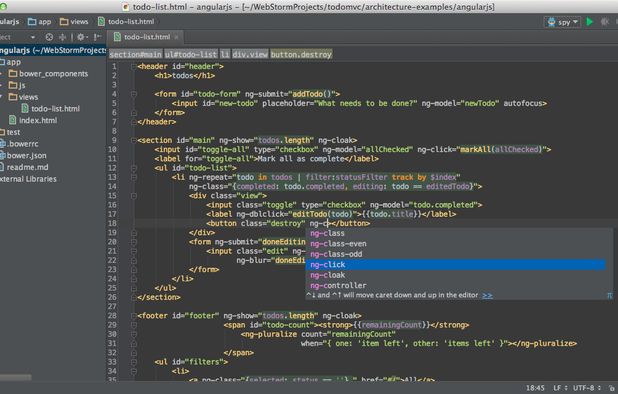
Task: Toggle the read-only lock icon in status bar
Action: tap(611, 388)
